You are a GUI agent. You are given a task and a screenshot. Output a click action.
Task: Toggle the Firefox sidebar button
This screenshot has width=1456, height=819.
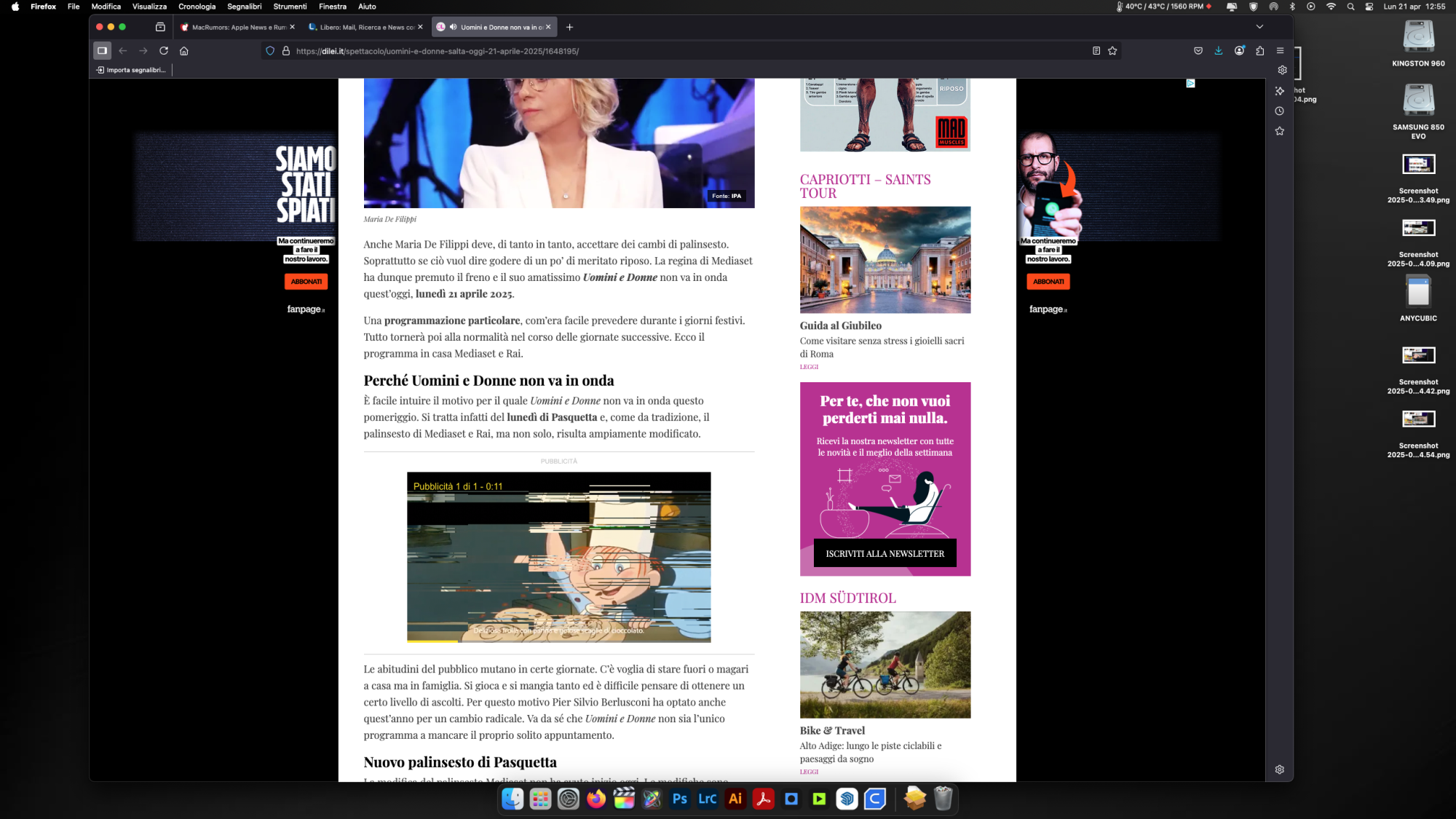coord(102,51)
